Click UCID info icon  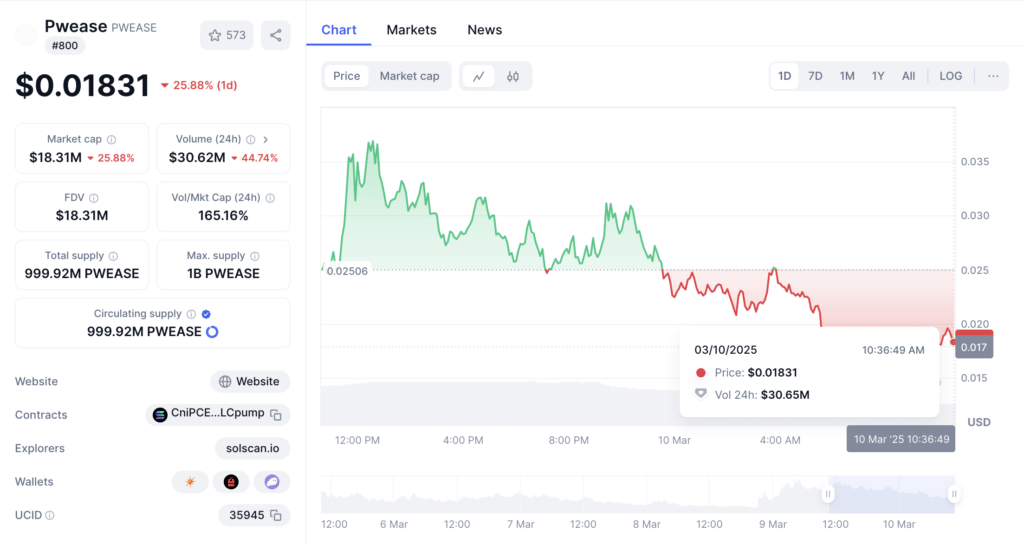point(50,516)
